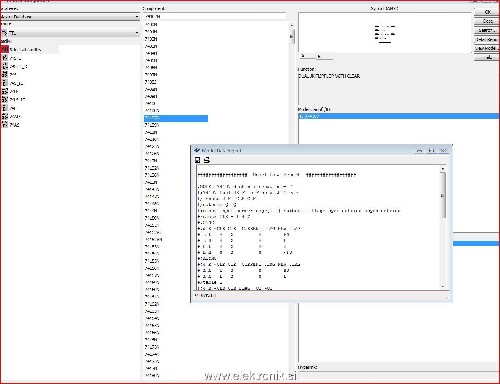Grab the component list scrollbar thumb

[x=292, y=36]
